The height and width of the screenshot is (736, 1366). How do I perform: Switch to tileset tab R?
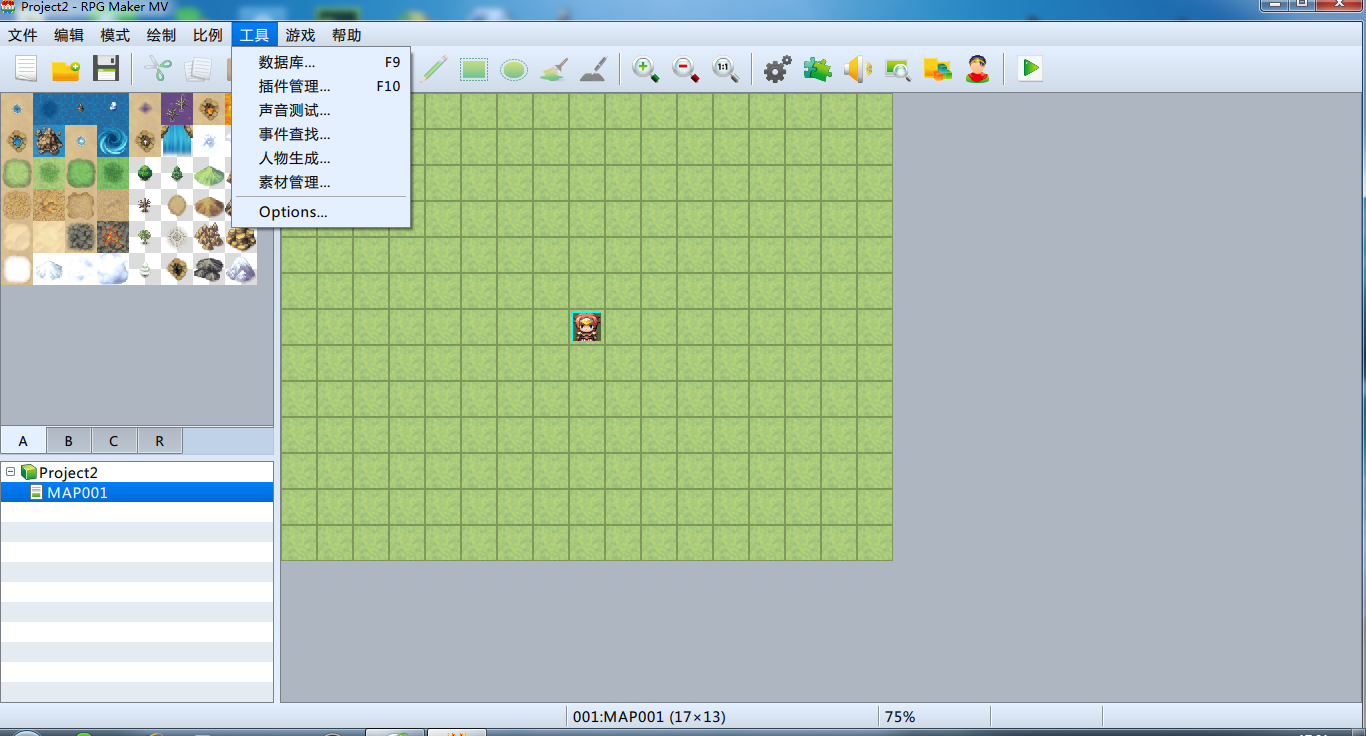click(160, 441)
